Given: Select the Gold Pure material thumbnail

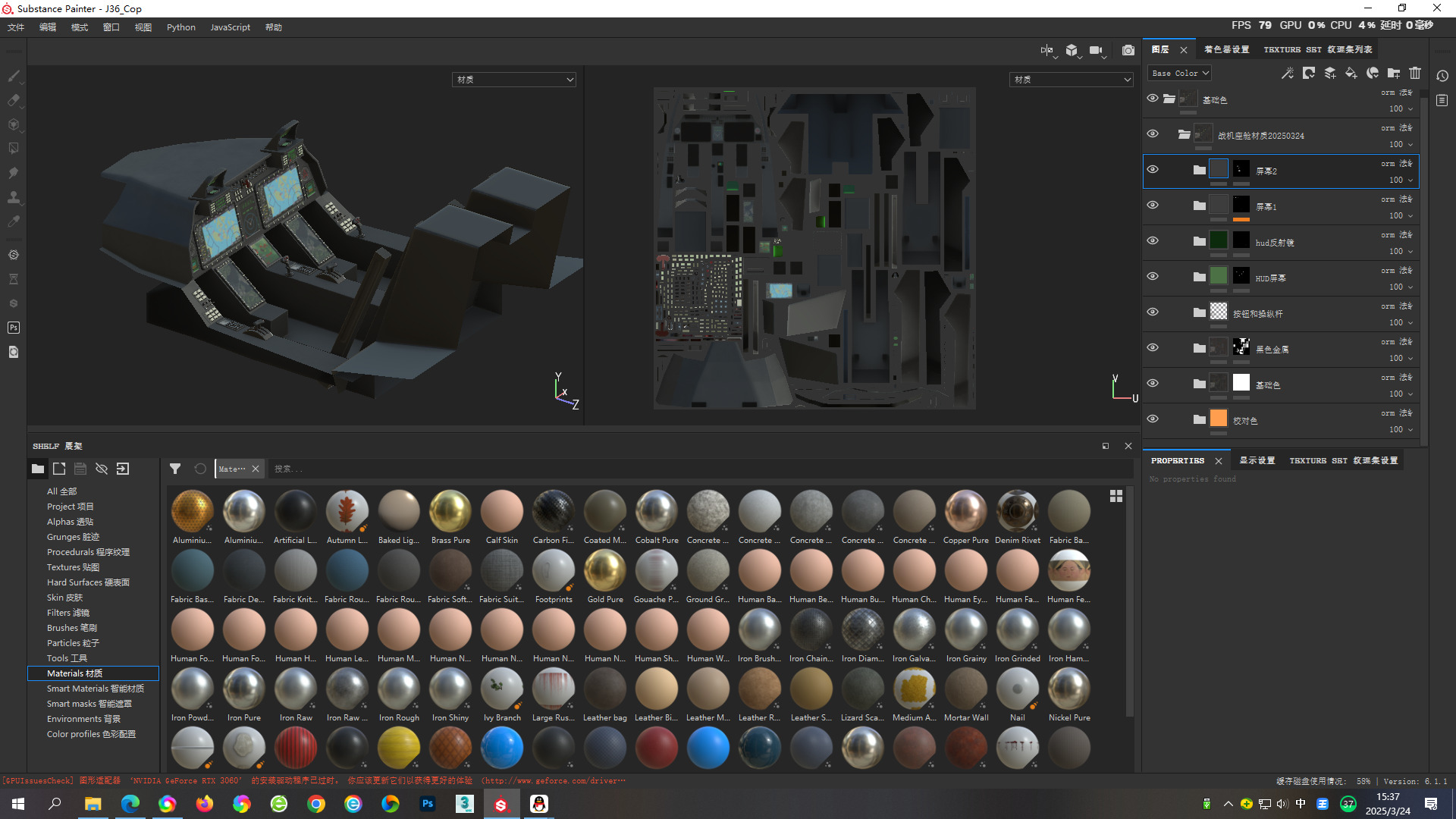Looking at the screenshot, I should pos(605,571).
